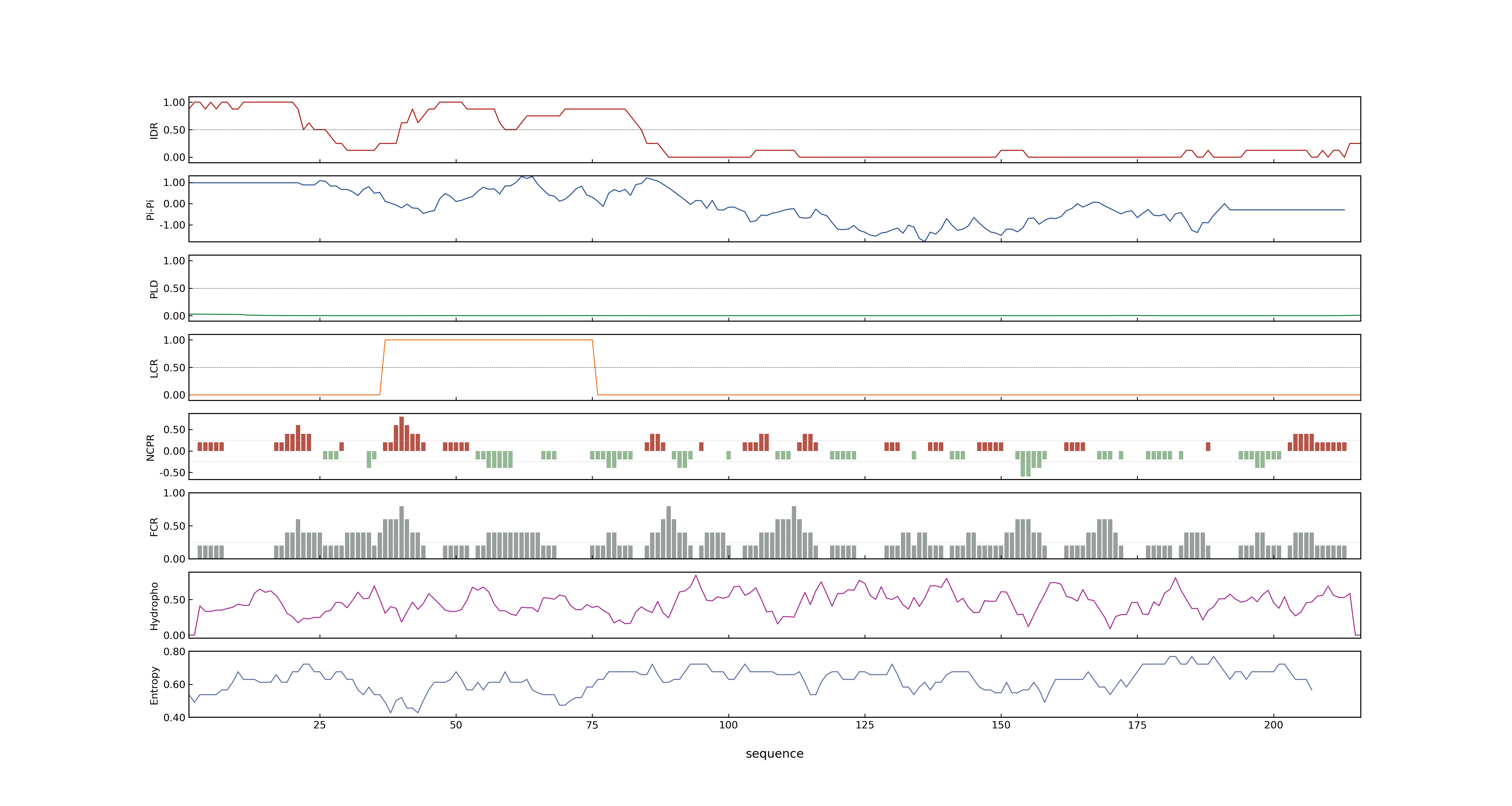Click the IDR y-axis label
The width and height of the screenshot is (1512, 806).
(x=154, y=130)
